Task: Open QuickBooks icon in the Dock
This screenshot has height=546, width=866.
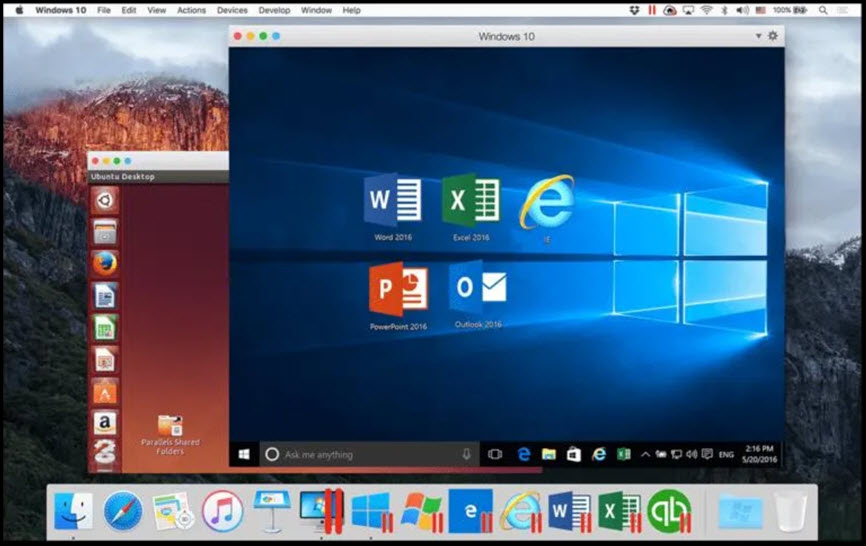Action: 669,511
